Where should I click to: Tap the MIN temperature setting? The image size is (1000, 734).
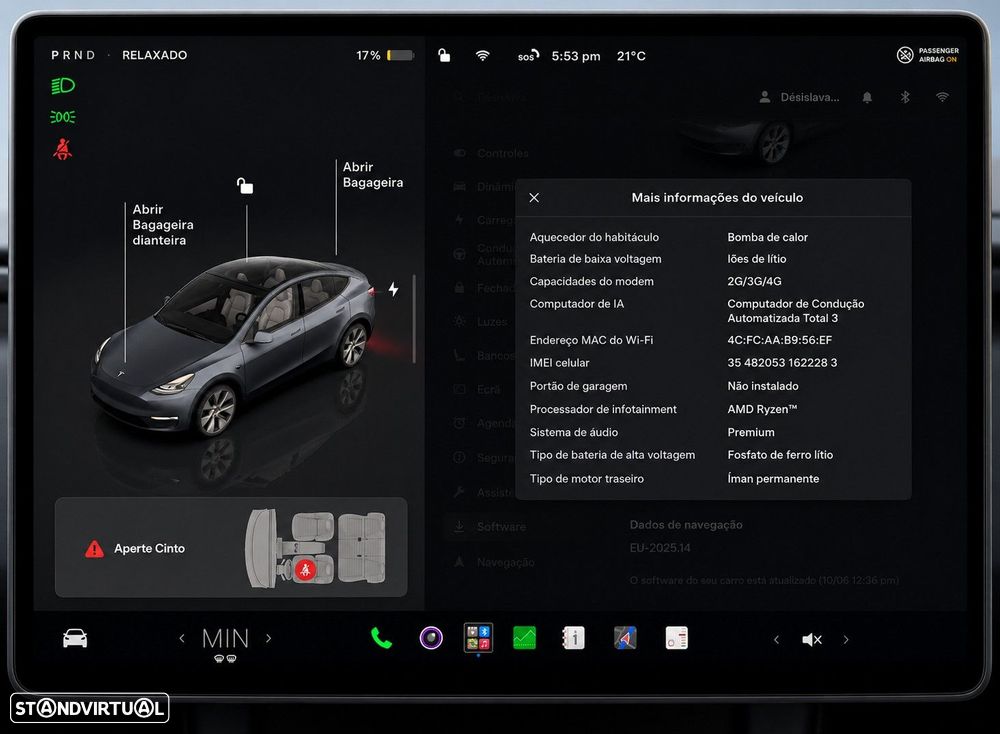coord(225,639)
